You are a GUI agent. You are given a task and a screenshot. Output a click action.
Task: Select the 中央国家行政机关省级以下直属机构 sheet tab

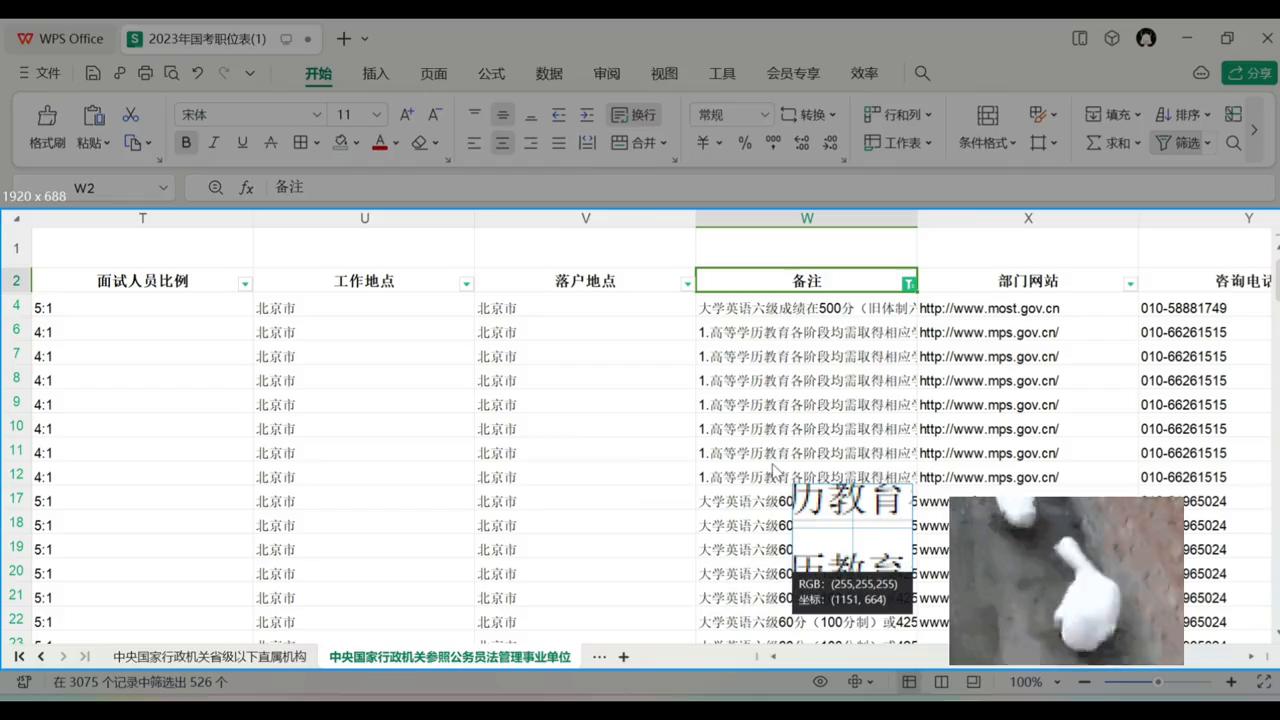pyautogui.click(x=209, y=657)
